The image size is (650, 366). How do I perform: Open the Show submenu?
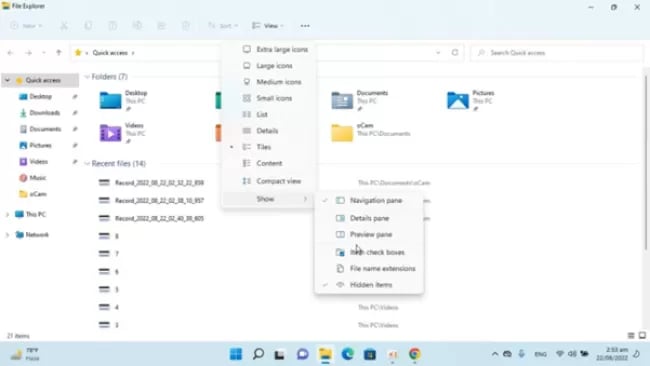(x=268, y=199)
